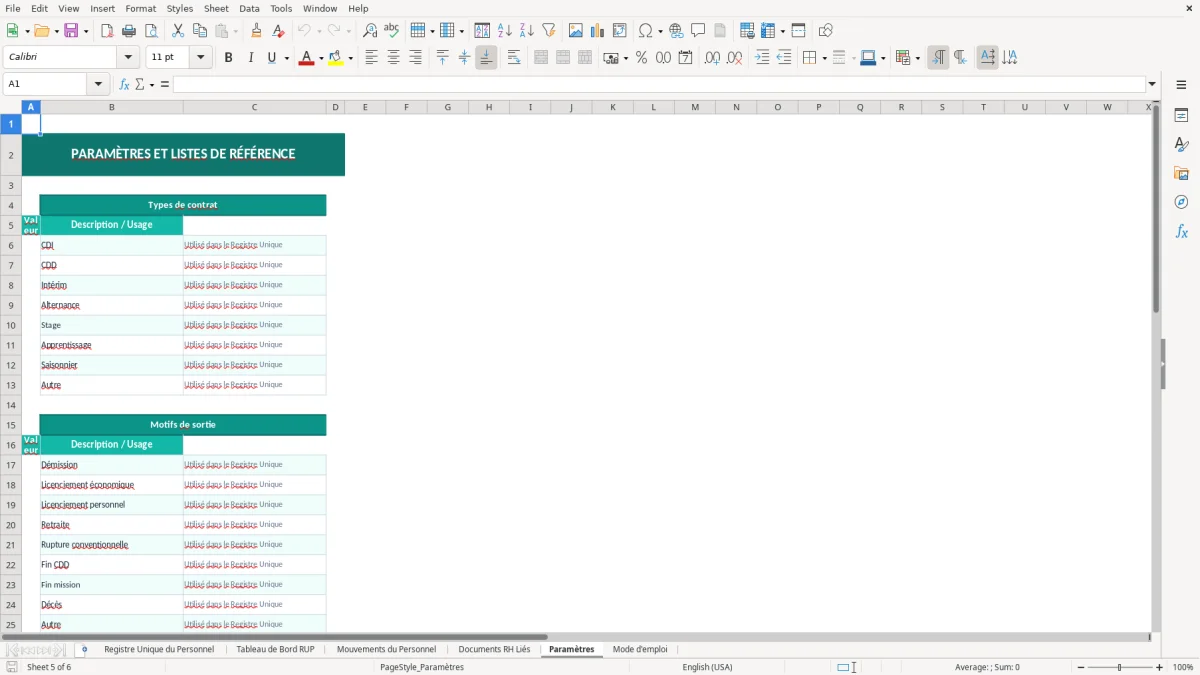Expand the font color dropdown arrow
The width and height of the screenshot is (1200, 675).
[x=320, y=58]
